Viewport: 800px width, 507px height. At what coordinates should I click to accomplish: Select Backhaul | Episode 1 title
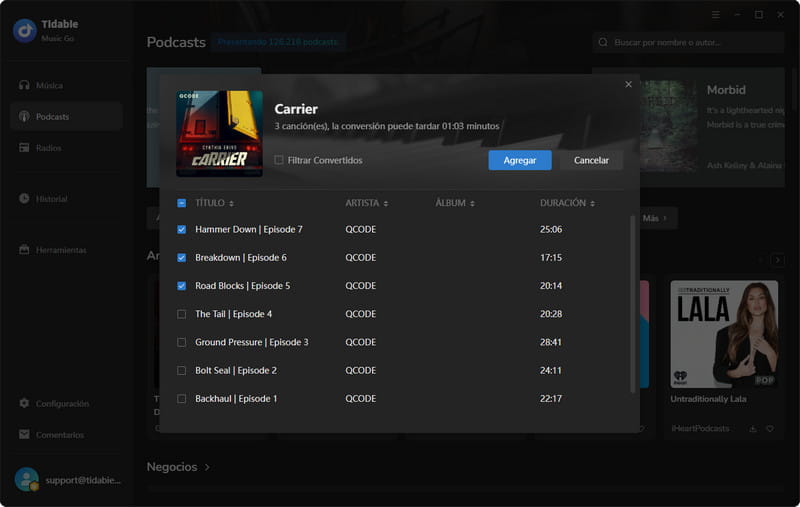coord(236,399)
